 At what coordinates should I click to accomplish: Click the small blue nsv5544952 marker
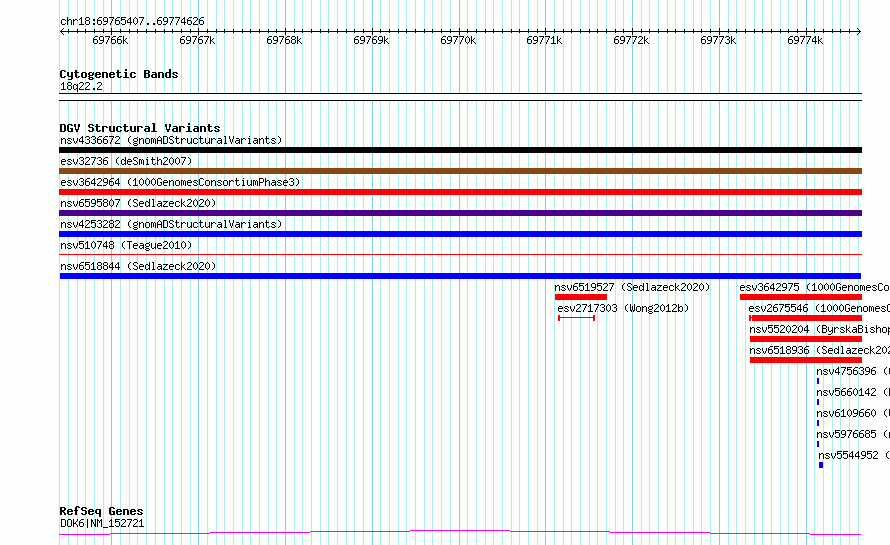[821, 465]
